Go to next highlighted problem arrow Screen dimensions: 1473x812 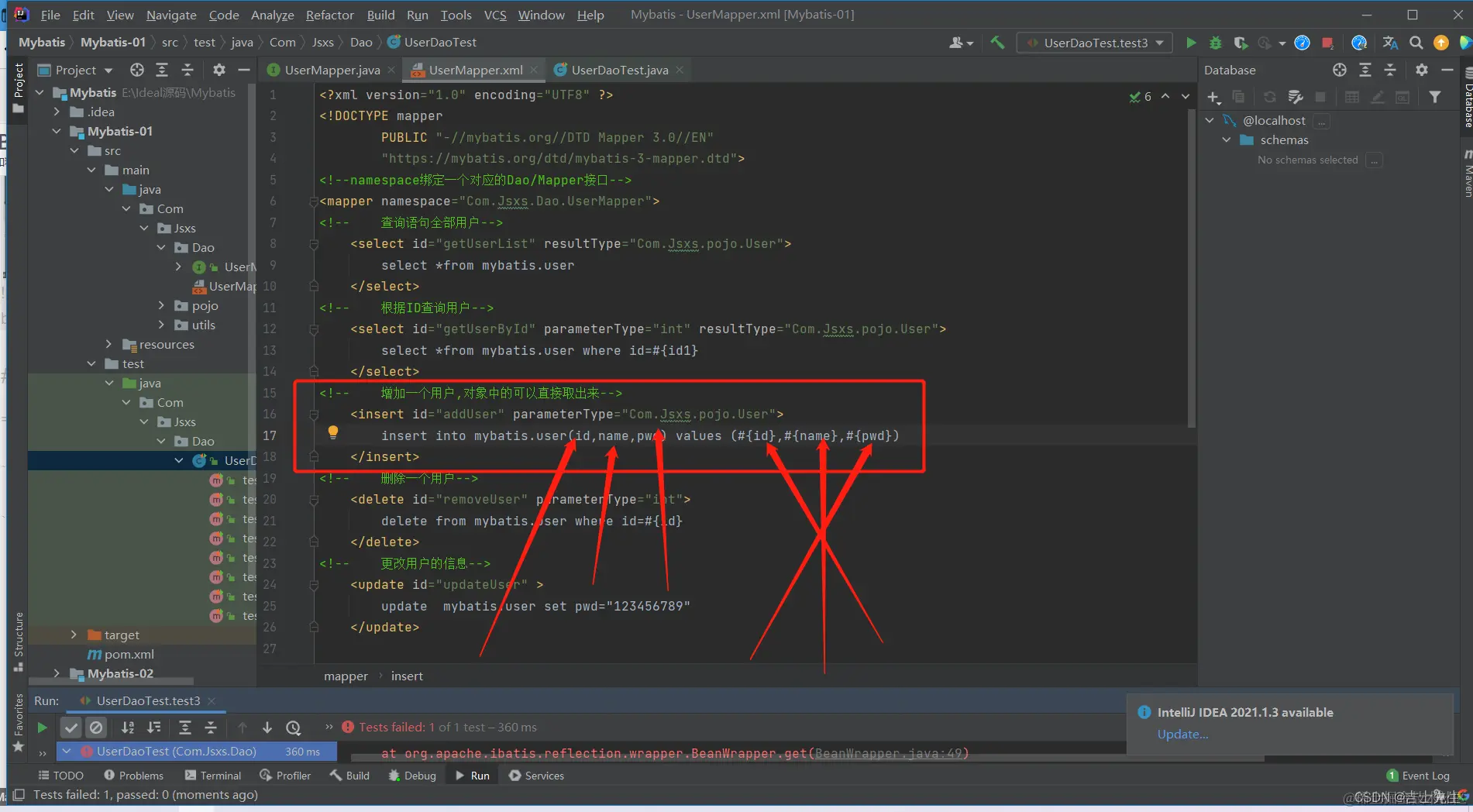click(x=1186, y=97)
